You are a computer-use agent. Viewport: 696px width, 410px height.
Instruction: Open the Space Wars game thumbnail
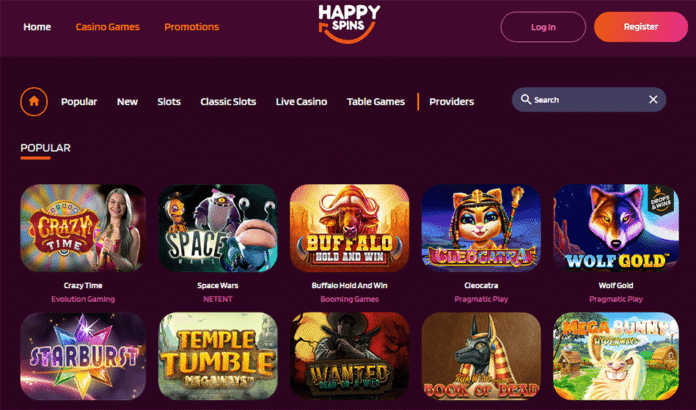pos(218,228)
